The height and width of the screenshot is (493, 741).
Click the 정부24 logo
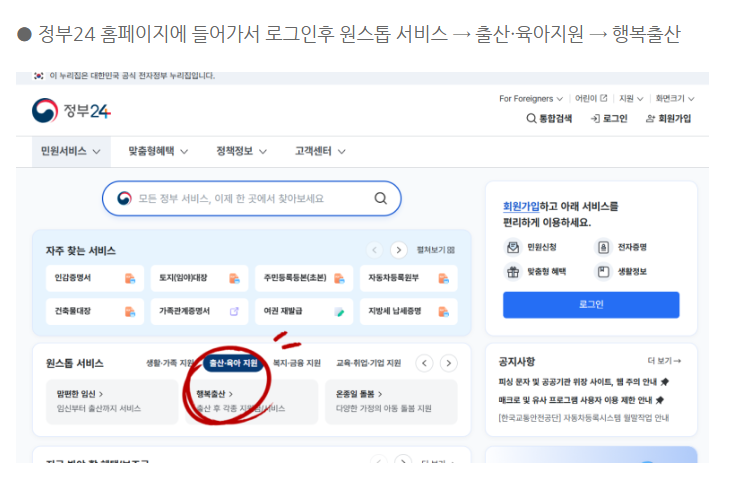point(71,111)
